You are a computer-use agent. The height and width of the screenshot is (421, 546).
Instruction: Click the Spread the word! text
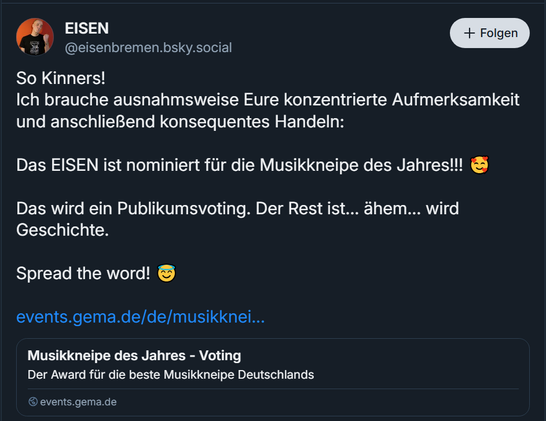[83, 273]
